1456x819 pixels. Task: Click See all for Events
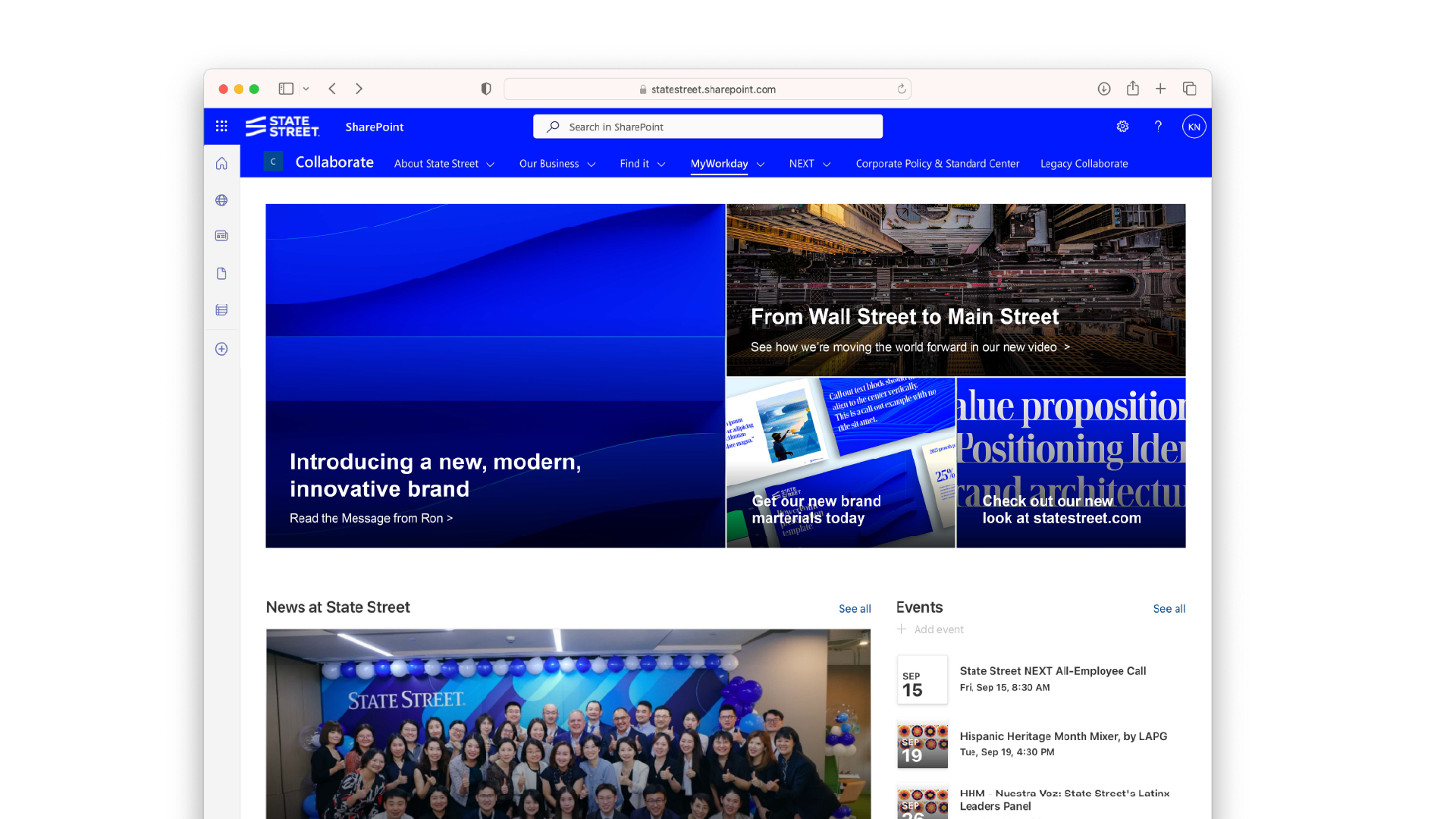1169,609
